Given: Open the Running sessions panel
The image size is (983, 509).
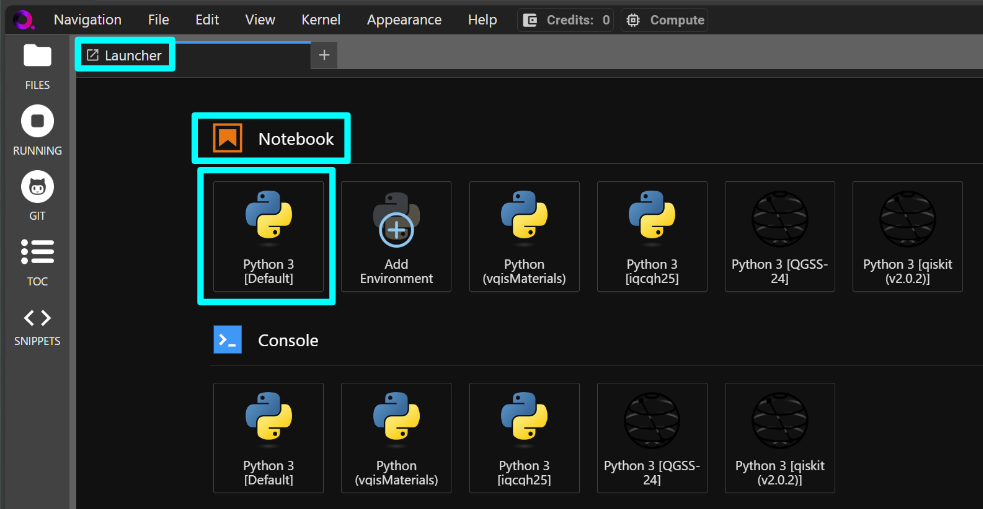Looking at the screenshot, I should (38, 131).
